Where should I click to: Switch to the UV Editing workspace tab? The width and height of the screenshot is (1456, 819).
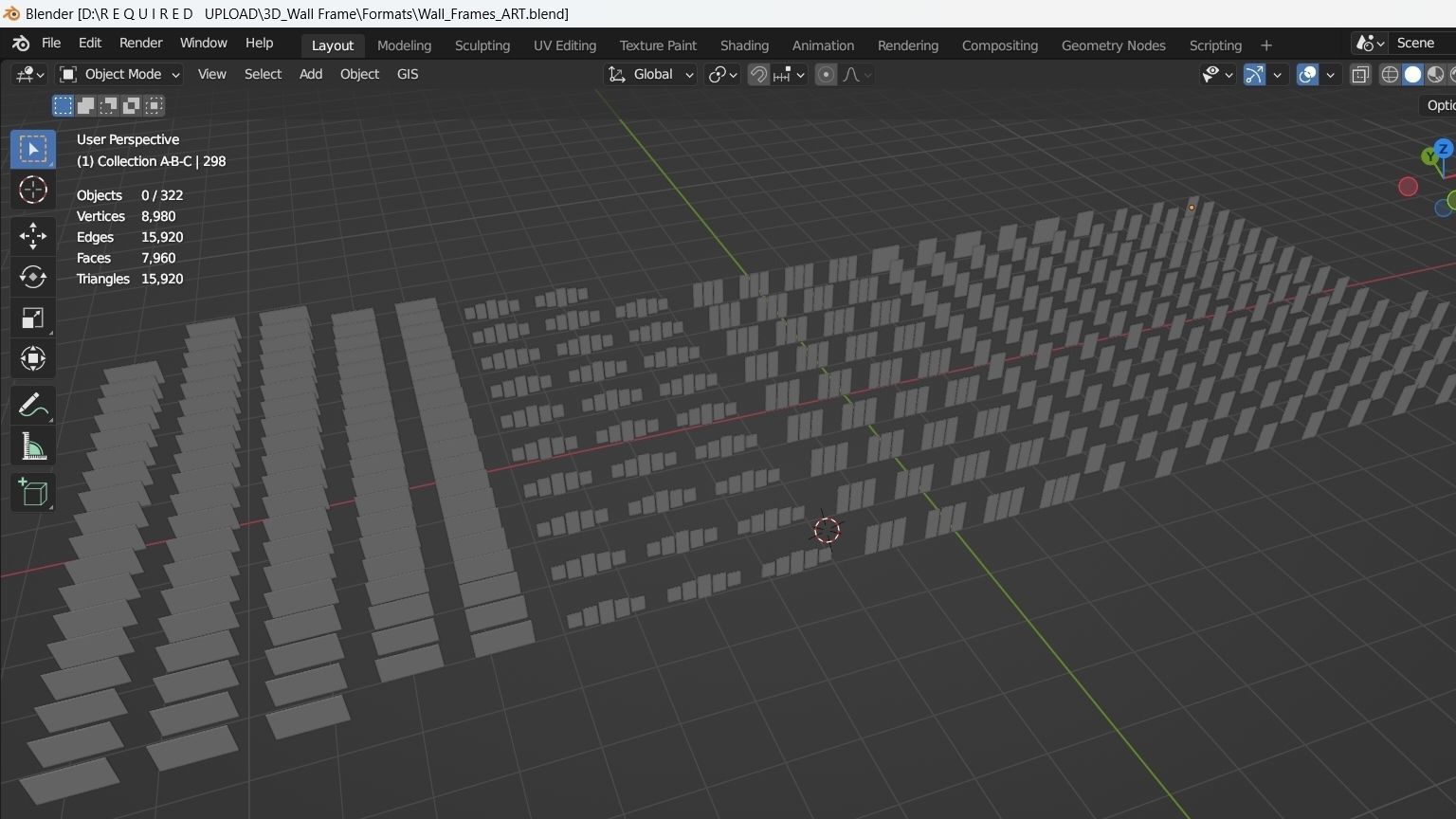click(565, 45)
